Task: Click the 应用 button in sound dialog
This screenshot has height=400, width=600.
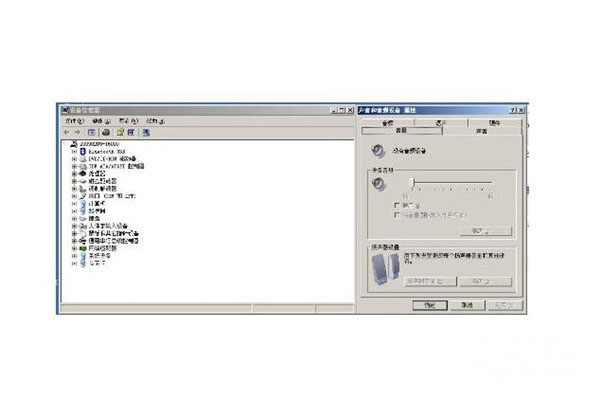Action: click(504, 305)
